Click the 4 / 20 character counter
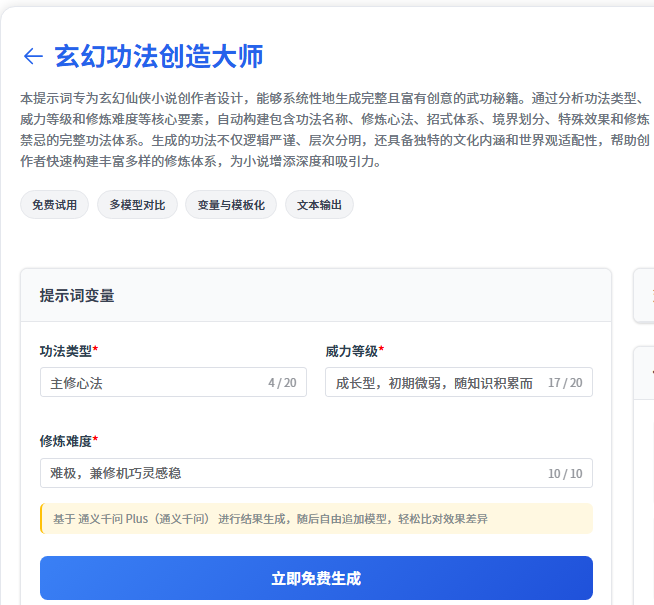The width and height of the screenshot is (654, 605). [x=282, y=382]
